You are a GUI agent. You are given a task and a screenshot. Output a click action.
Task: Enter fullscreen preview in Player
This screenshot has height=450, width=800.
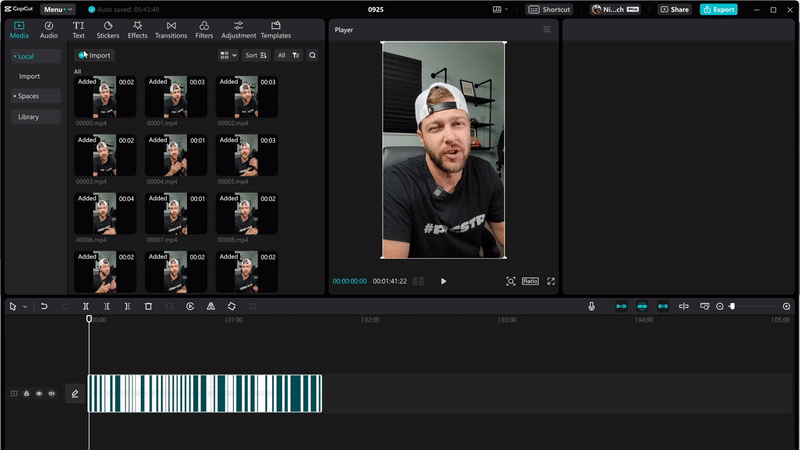click(551, 281)
